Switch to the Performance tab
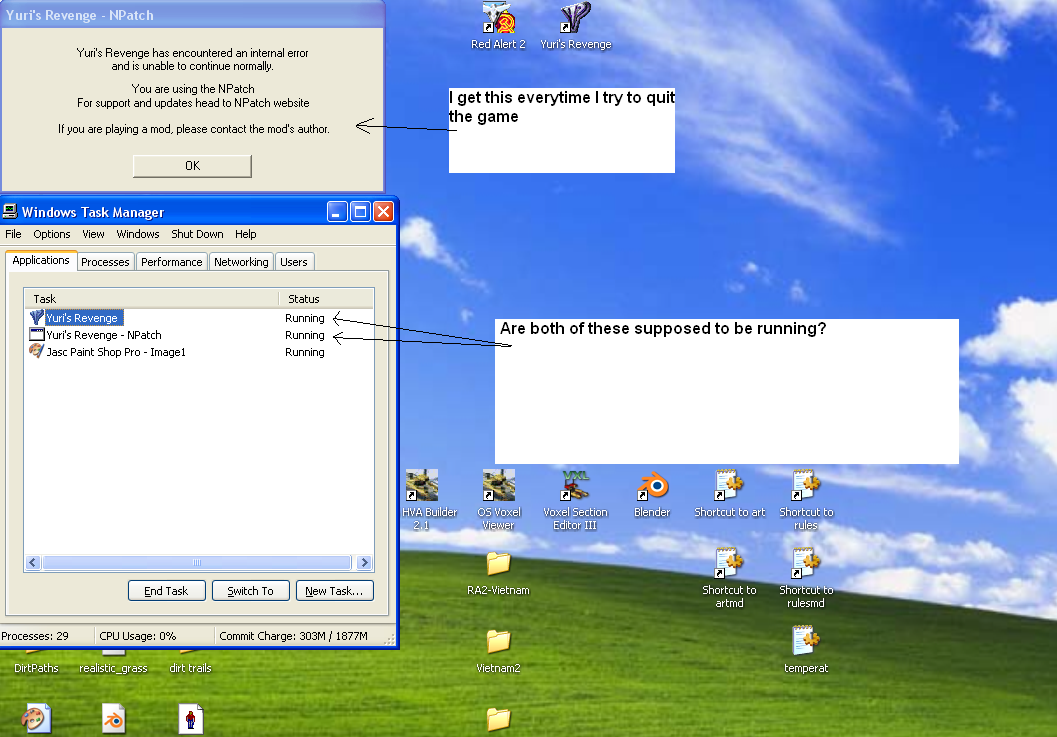 point(171,262)
